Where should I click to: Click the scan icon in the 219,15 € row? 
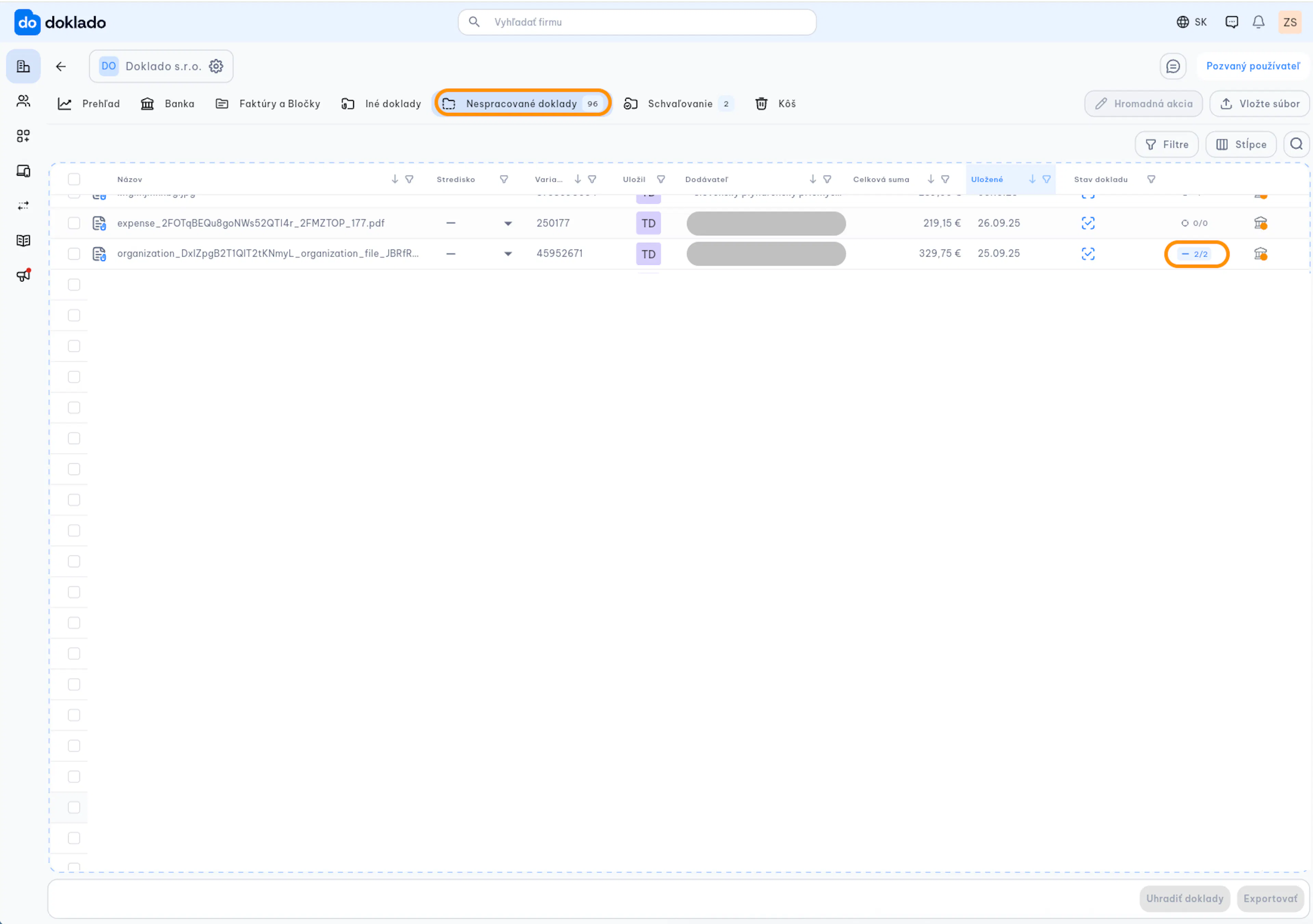(1088, 223)
